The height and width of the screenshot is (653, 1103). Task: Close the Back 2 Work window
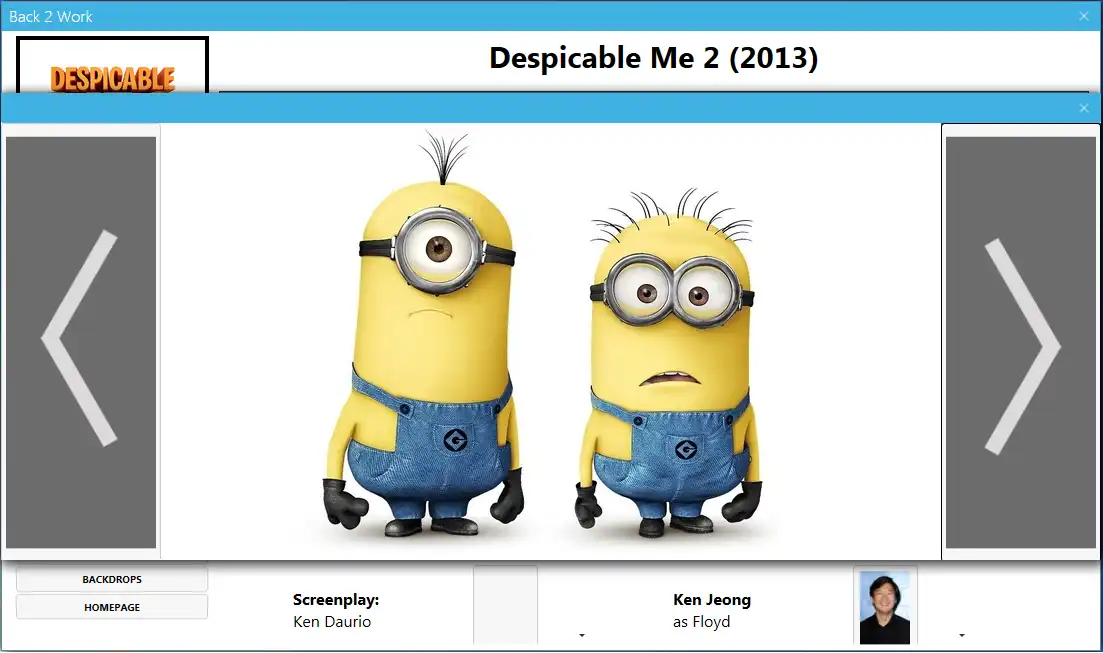1084,16
